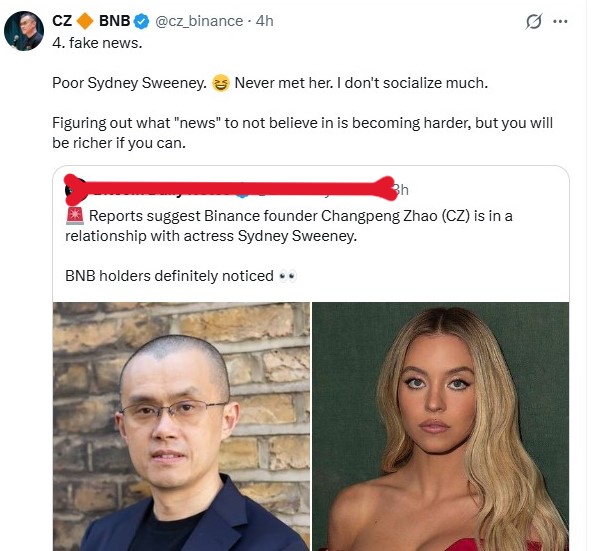Click the orange diamond emoji beside CZ

(x=85, y=21)
